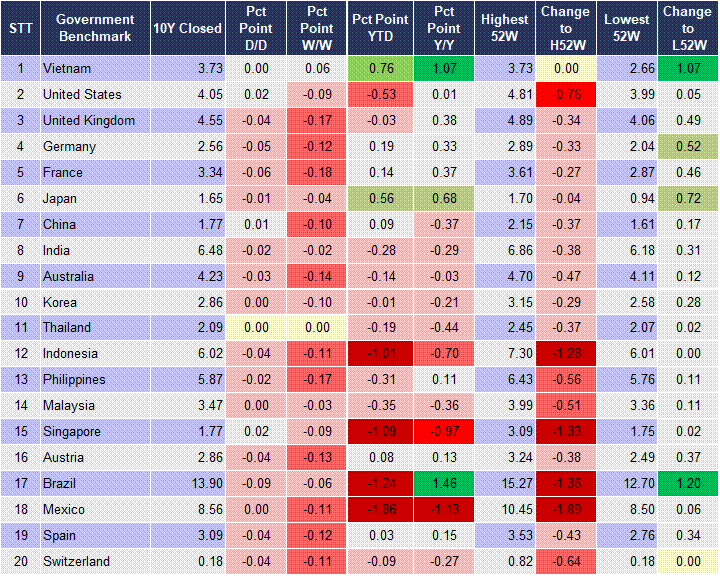Image resolution: width=720 pixels, height=576 pixels.
Task: Select Singapore's red -0.97 Y/Y cell
Action: pos(442,432)
